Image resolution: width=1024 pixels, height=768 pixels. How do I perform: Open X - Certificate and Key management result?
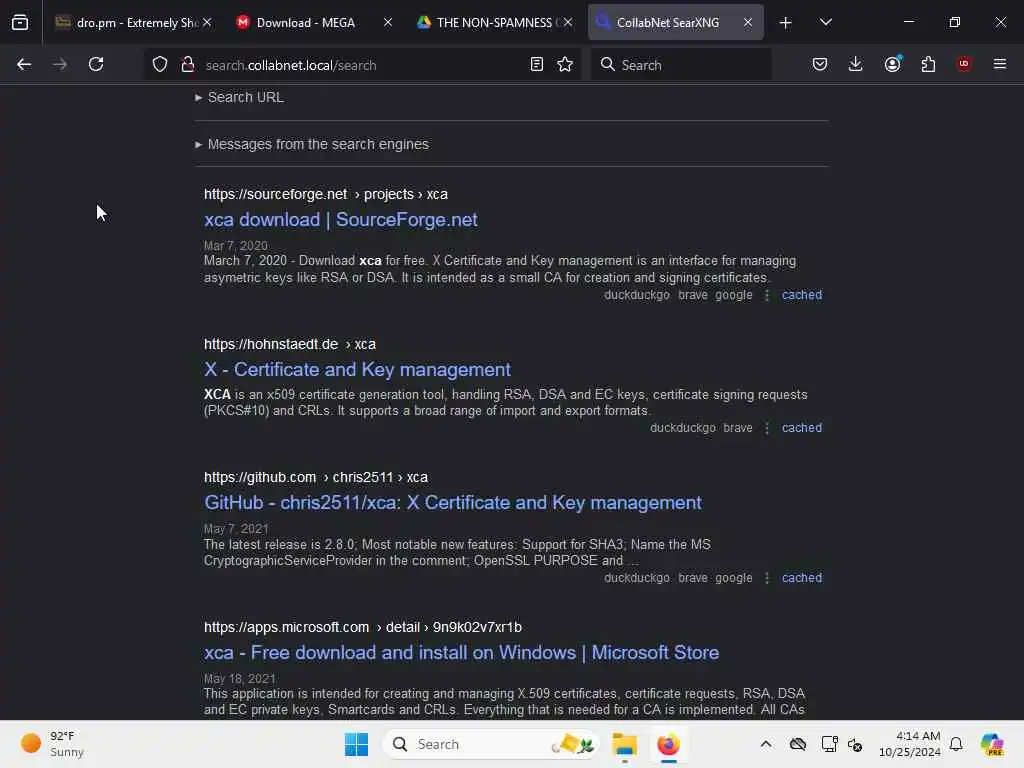click(357, 370)
